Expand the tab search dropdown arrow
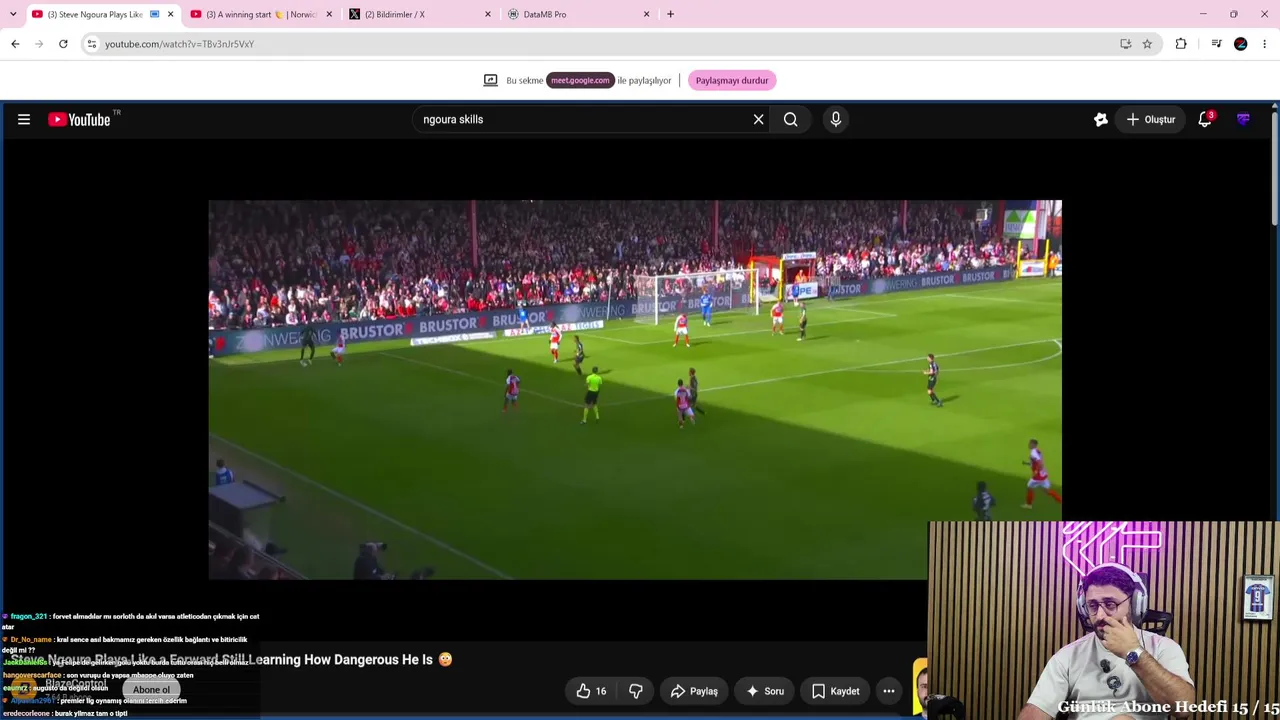Image resolution: width=1280 pixels, height=720 pixels. 12,14
